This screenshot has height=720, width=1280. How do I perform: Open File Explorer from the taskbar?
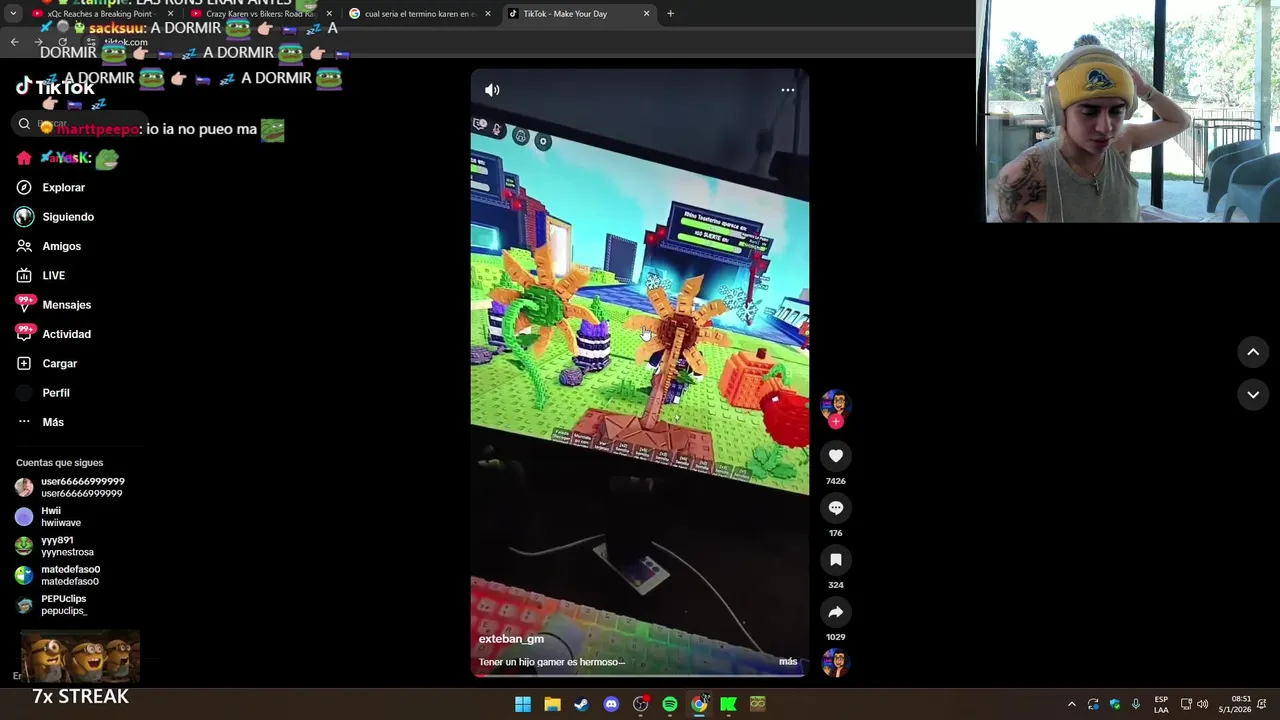point(552,704)
